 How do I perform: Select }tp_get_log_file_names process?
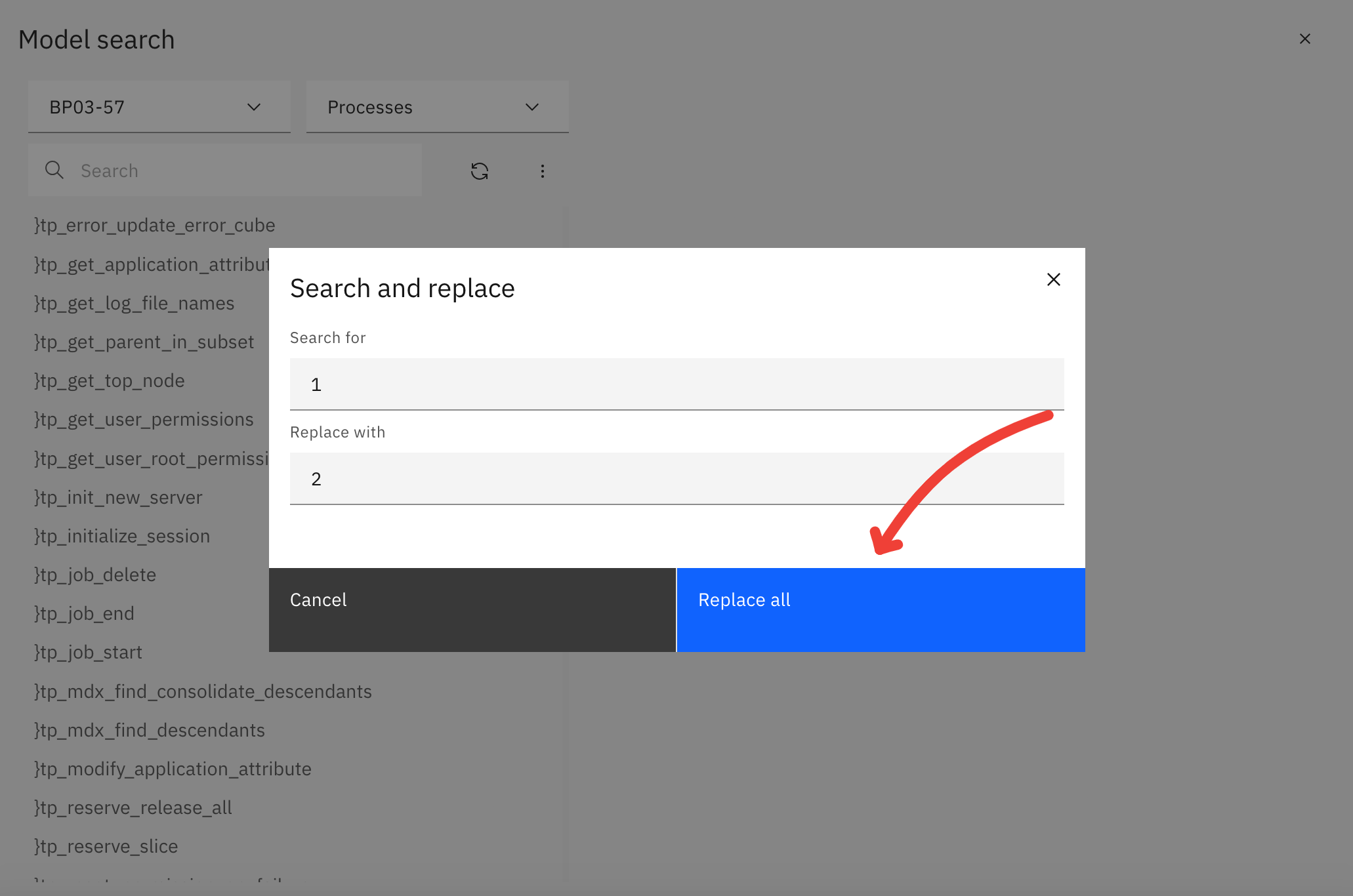pyautogui.click(x=135, y=304)
